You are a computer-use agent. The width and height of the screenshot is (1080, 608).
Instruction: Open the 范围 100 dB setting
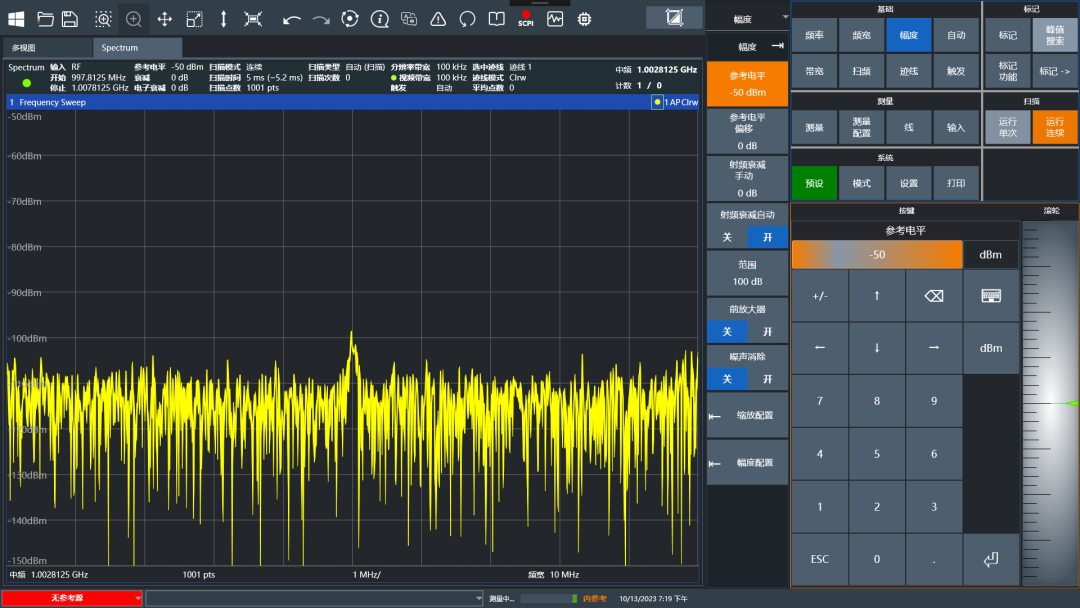(747, 273)
